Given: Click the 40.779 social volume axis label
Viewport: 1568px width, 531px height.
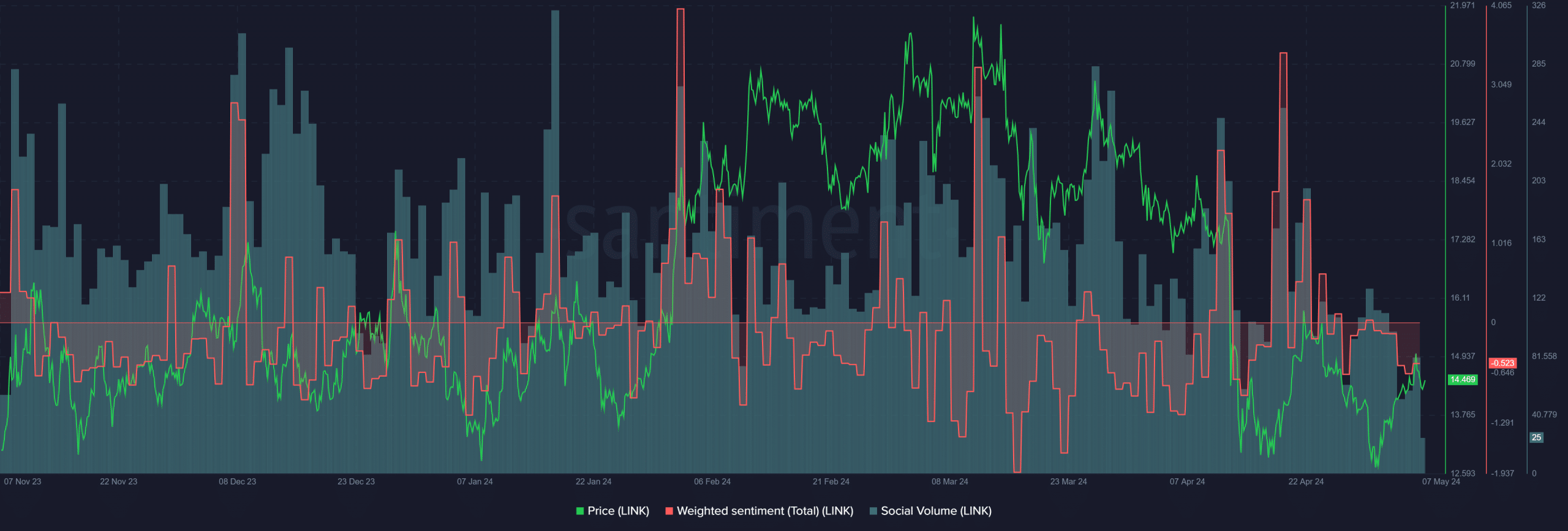Looking at the screenshot, I should (x=1544, y=415).
